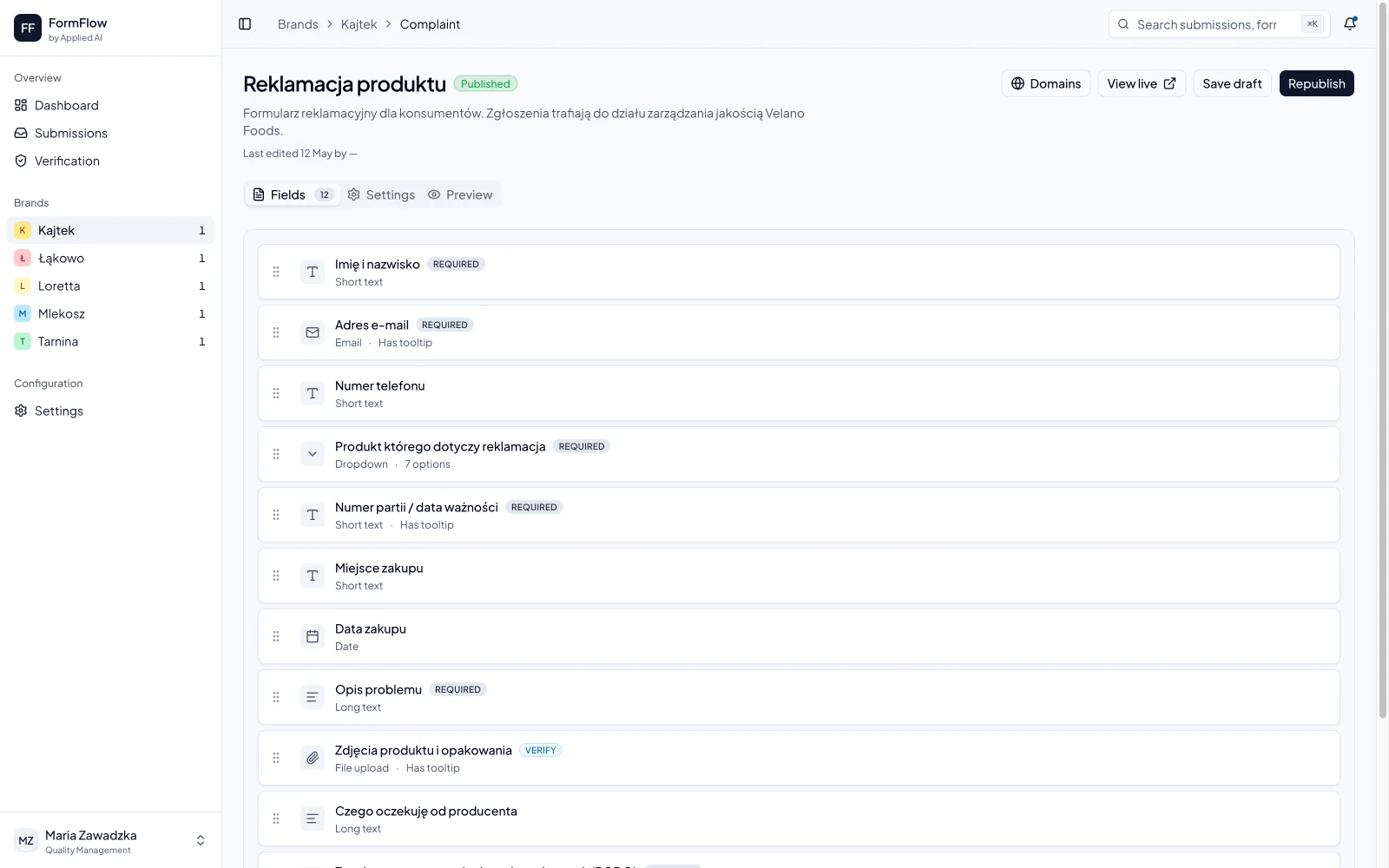Click the Complaint breadcrumb
This screenshot has height=868, width=1389.
(x=430, y=24)
